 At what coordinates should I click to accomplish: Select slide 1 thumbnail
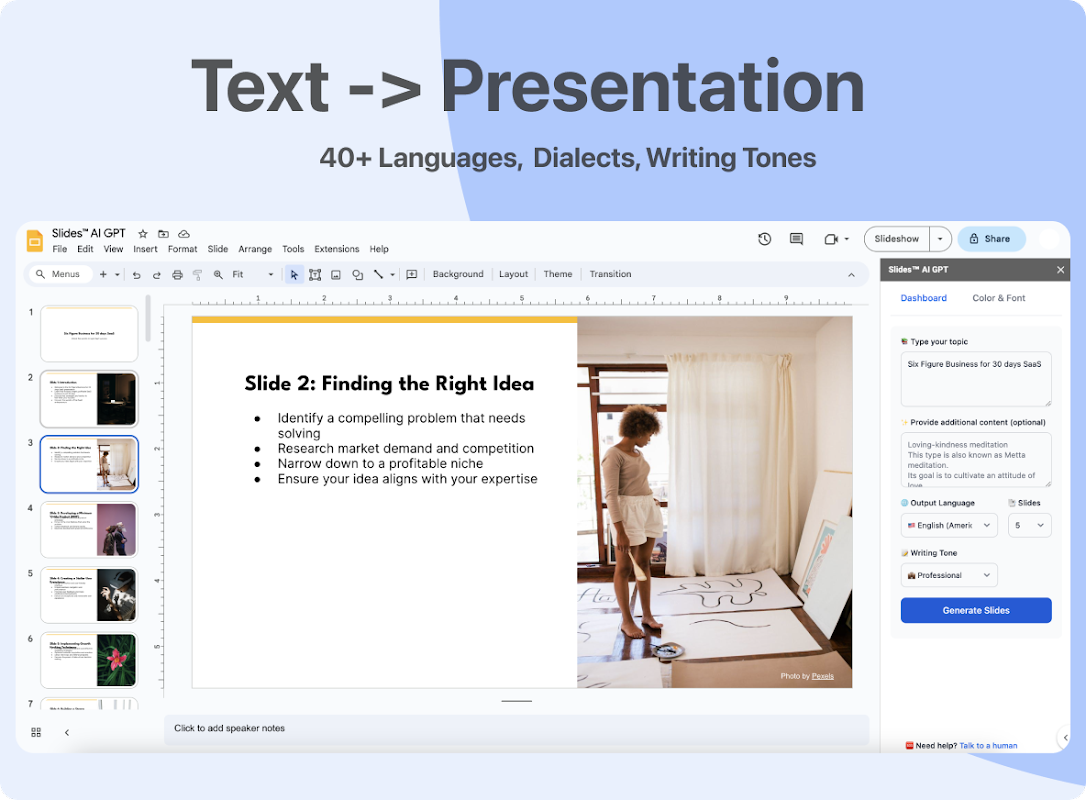[x=89, y=334]
